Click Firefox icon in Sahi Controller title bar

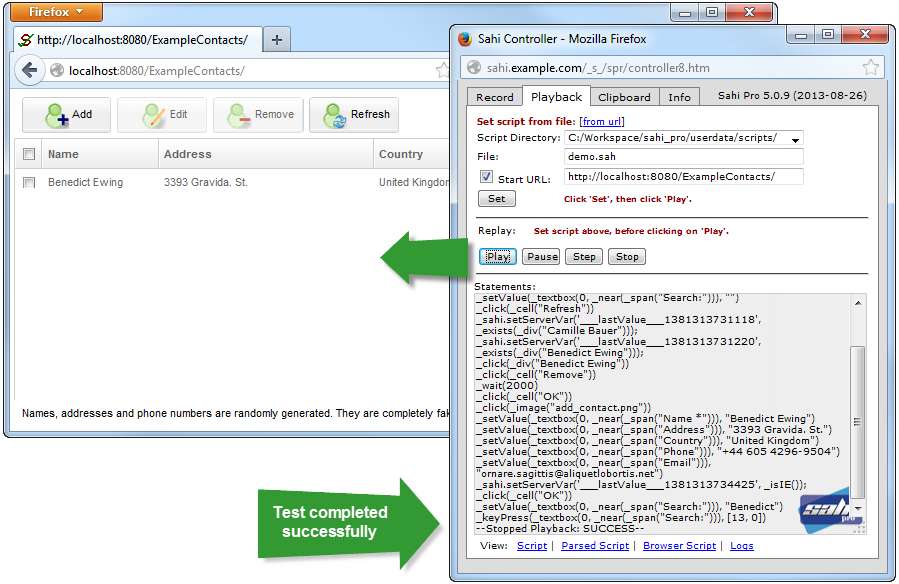465,39
